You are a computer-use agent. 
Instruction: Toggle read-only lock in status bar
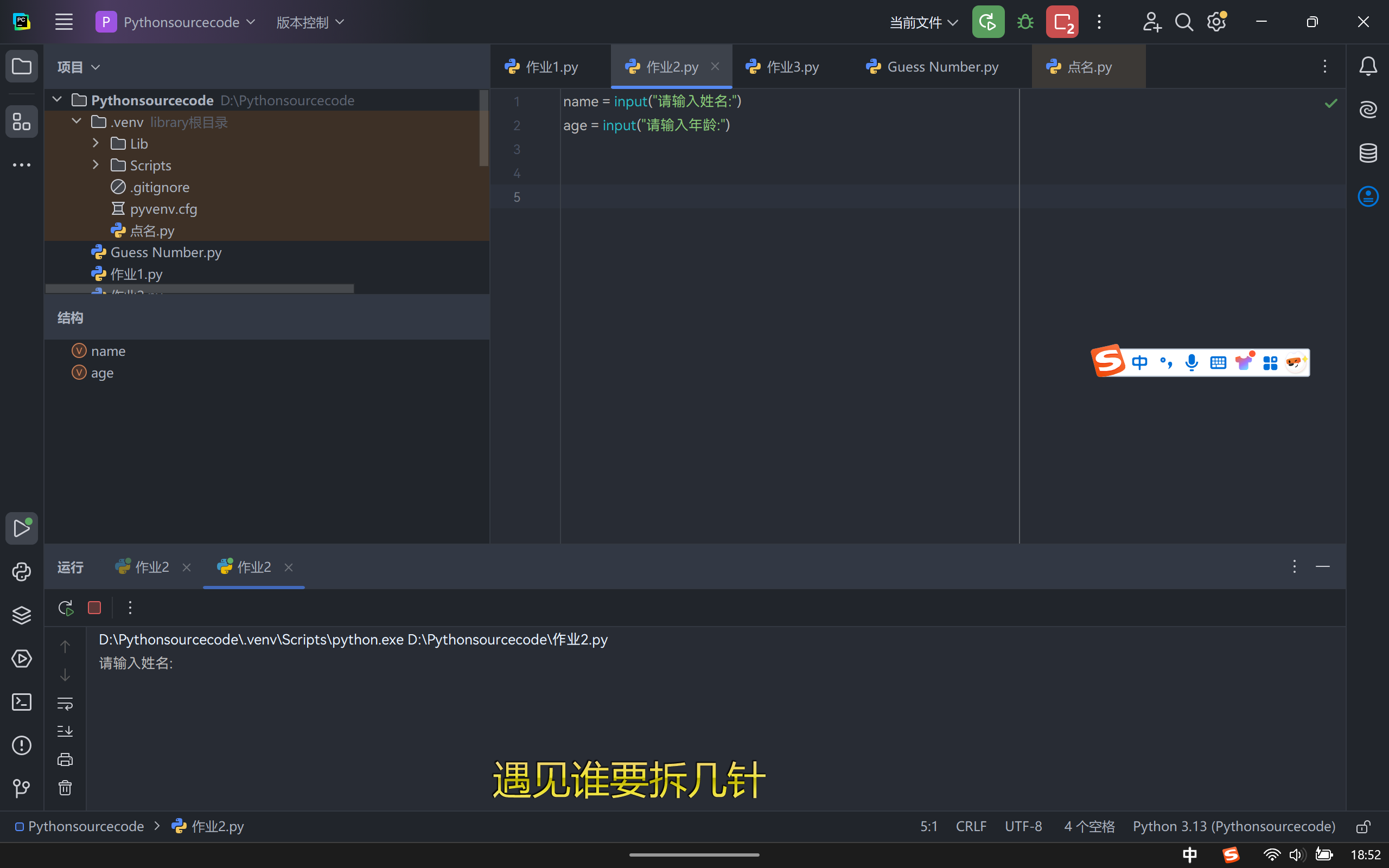(x=1363, y=827)
